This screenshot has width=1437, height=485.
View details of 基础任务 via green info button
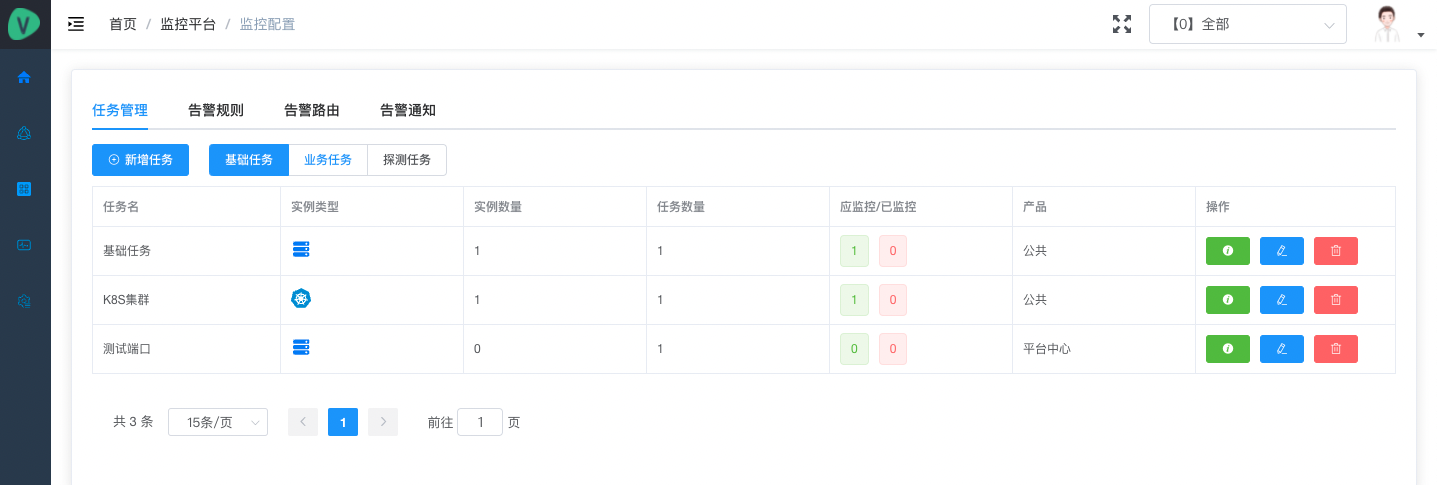[x=1228, y=251]
